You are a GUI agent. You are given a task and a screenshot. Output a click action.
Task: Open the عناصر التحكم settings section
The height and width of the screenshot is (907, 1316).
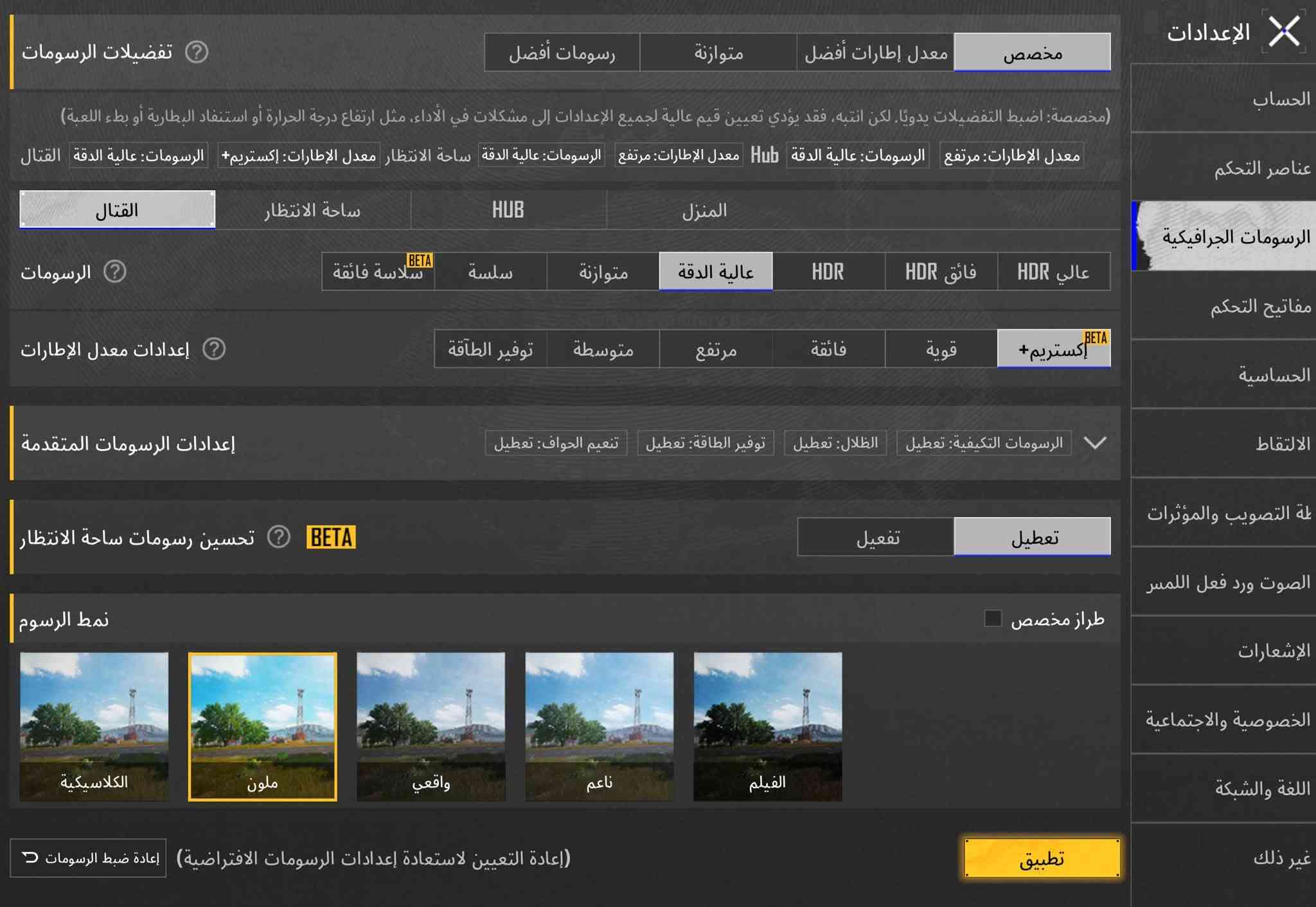(x=1223, y=168)
